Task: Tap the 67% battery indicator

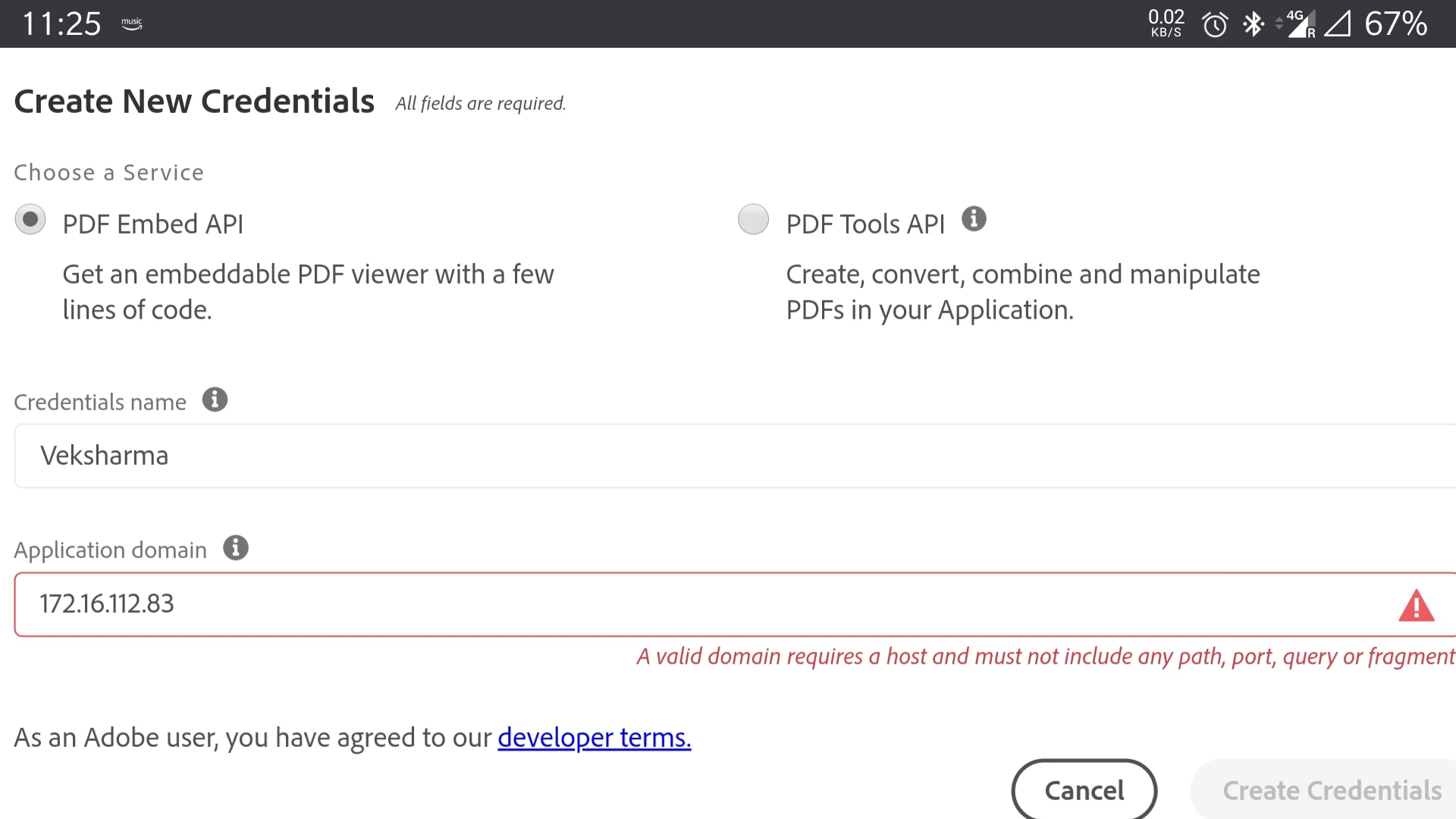Action: (1395, 24)
